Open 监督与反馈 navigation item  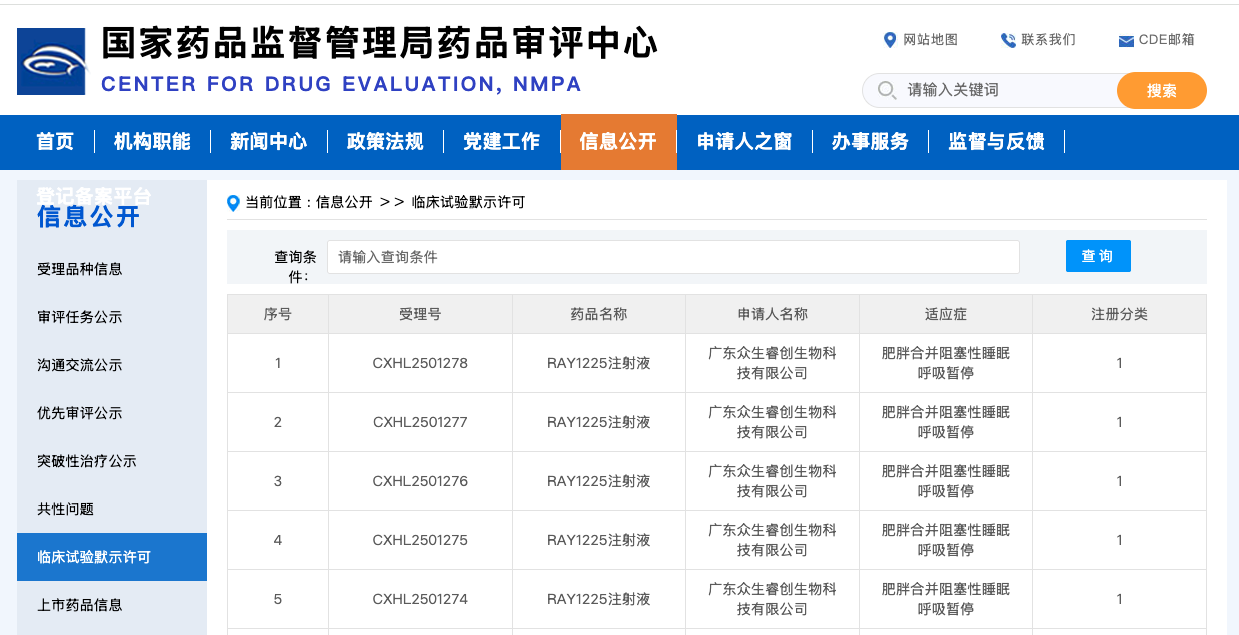click(x=996, y=142)
